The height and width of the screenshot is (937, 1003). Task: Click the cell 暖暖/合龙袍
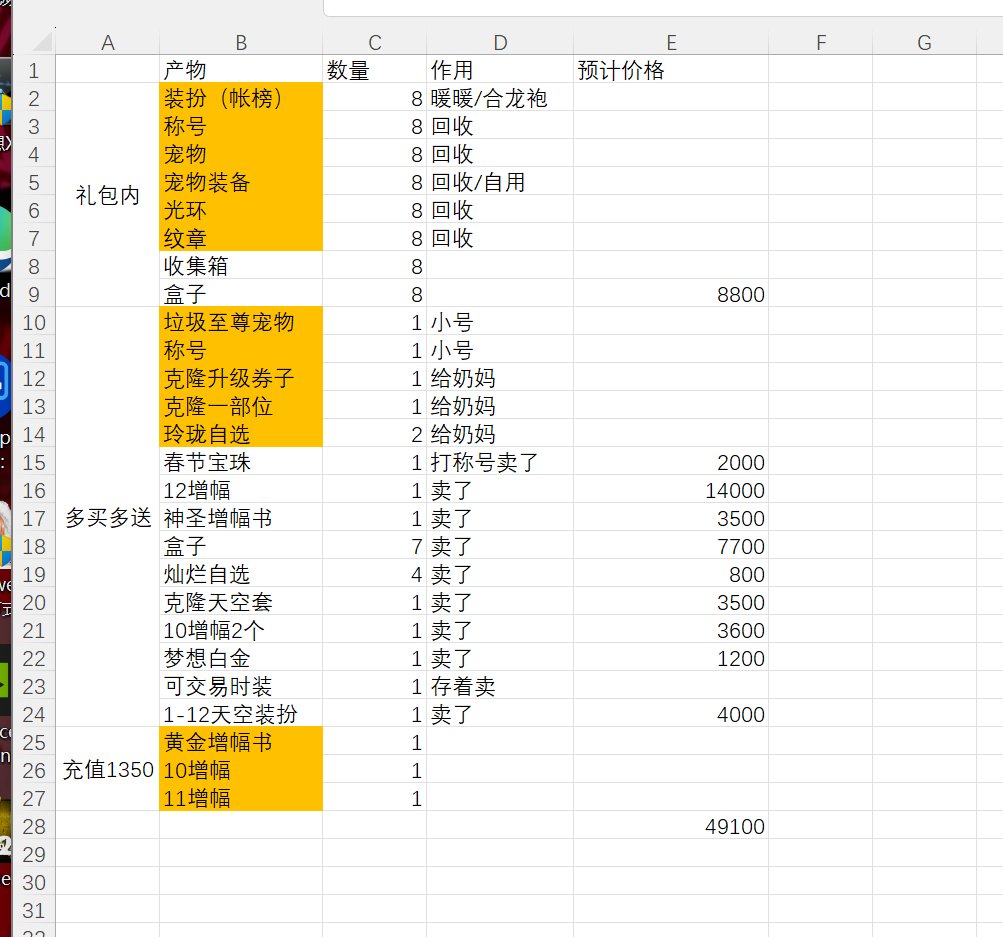point(500,98)
